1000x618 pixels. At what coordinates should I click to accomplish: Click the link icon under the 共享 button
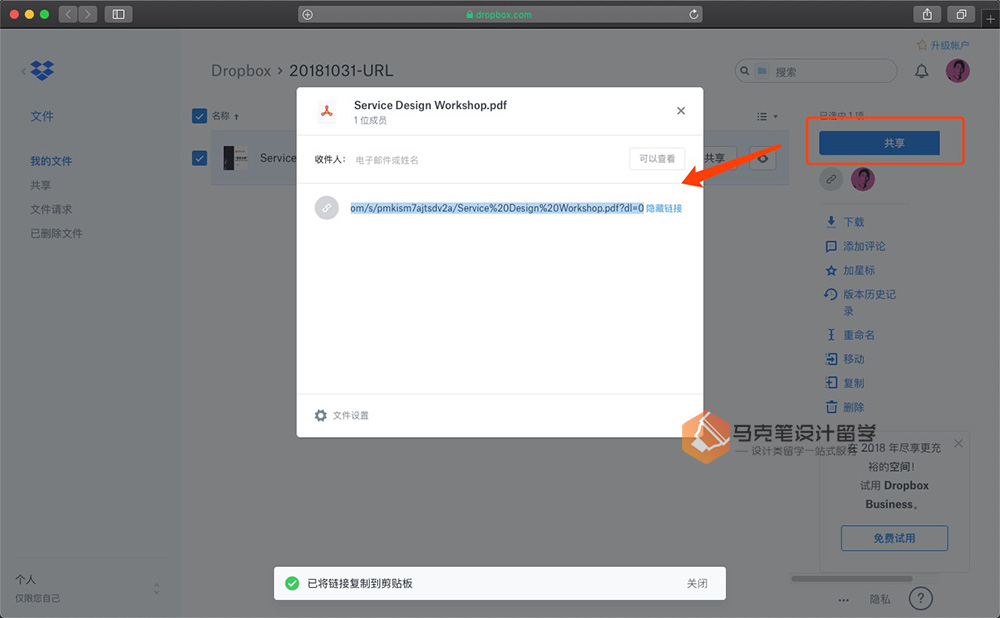point(831,179)
